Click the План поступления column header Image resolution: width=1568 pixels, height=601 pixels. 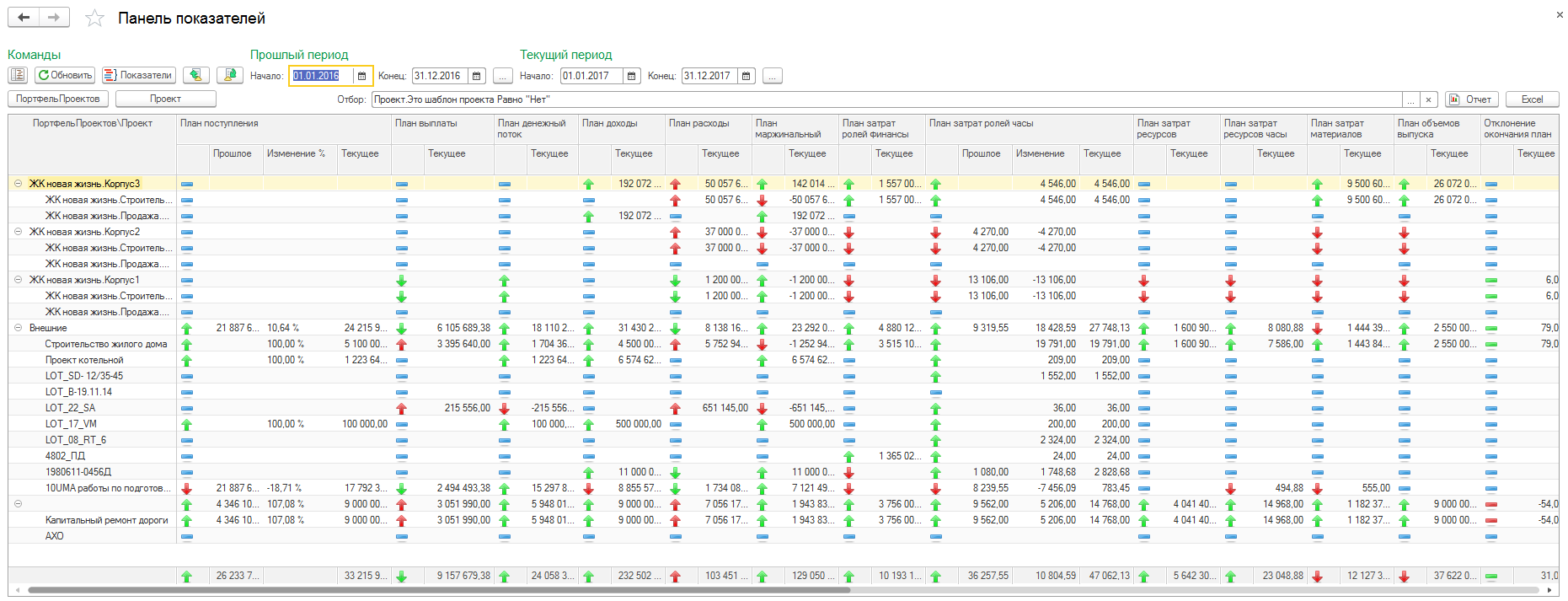pos(284,130)
